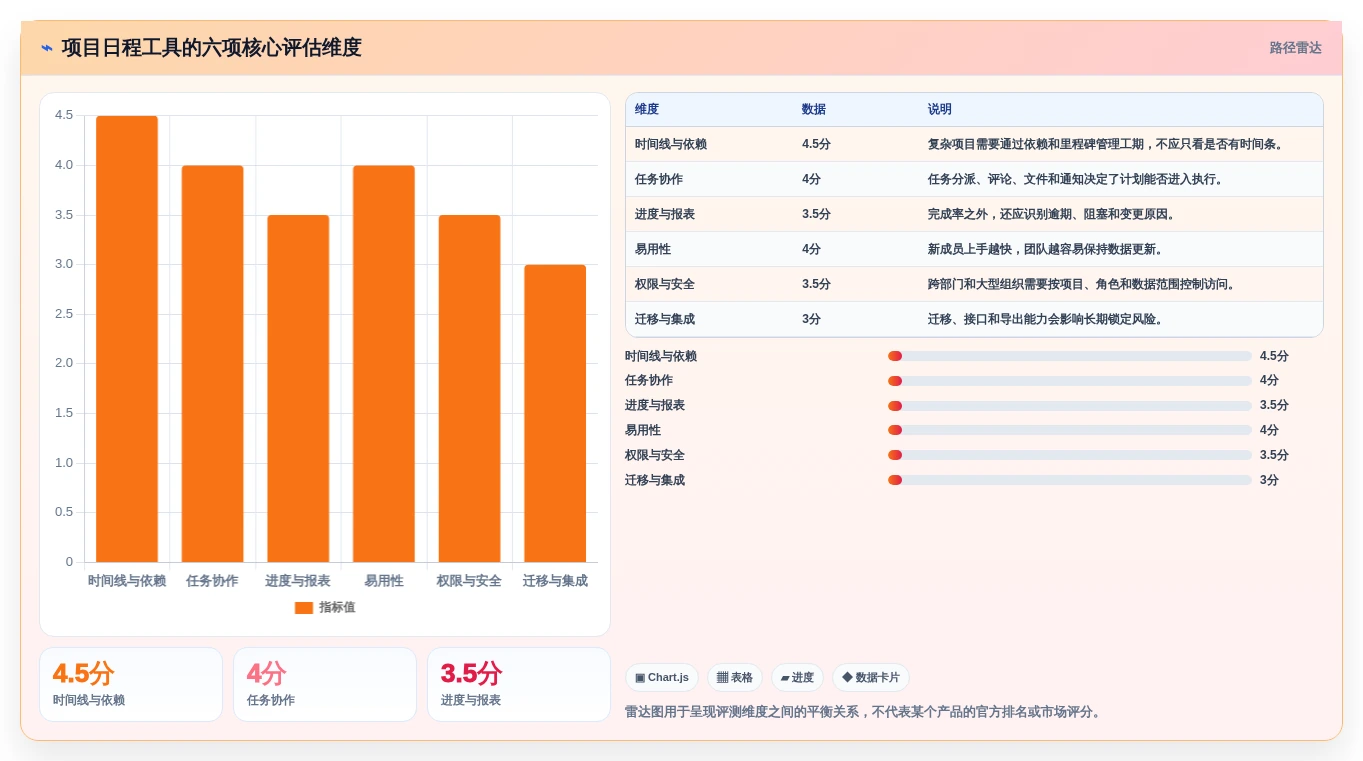Click the 表格 tag chip
The height and width of the screenshot is (761, 1363).
(x=735, y=678)
